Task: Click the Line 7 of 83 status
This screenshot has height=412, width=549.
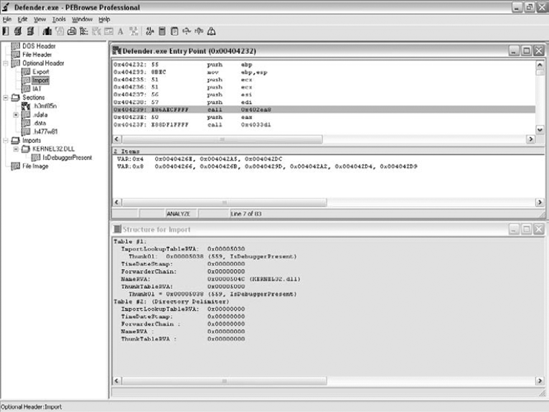Action: coord(246,214)
